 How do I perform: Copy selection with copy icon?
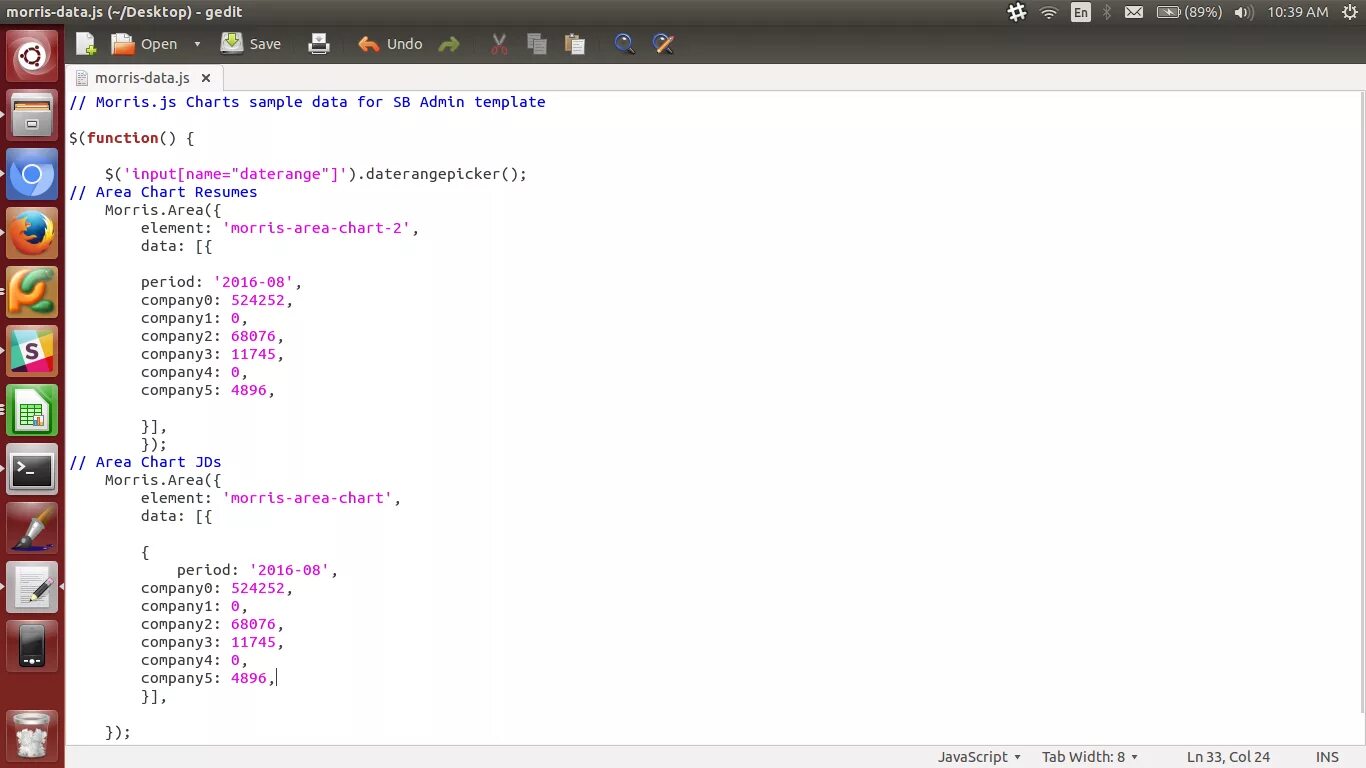pos(537,44)
